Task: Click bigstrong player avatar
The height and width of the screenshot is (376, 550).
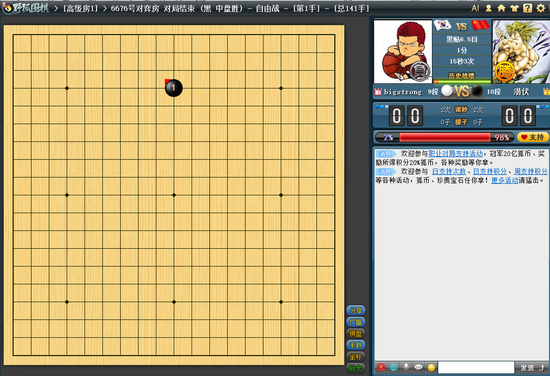Action: click(x=403, y=52)
